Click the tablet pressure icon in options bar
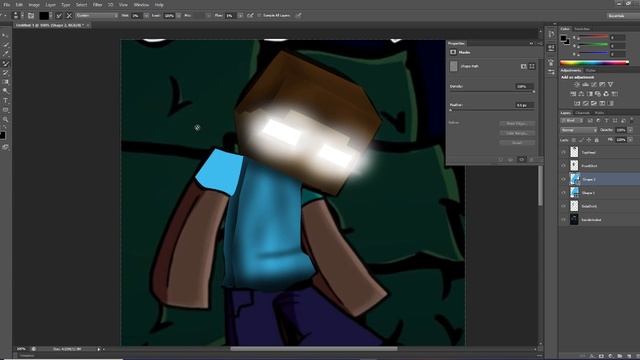640x360 pixels. 298,16
